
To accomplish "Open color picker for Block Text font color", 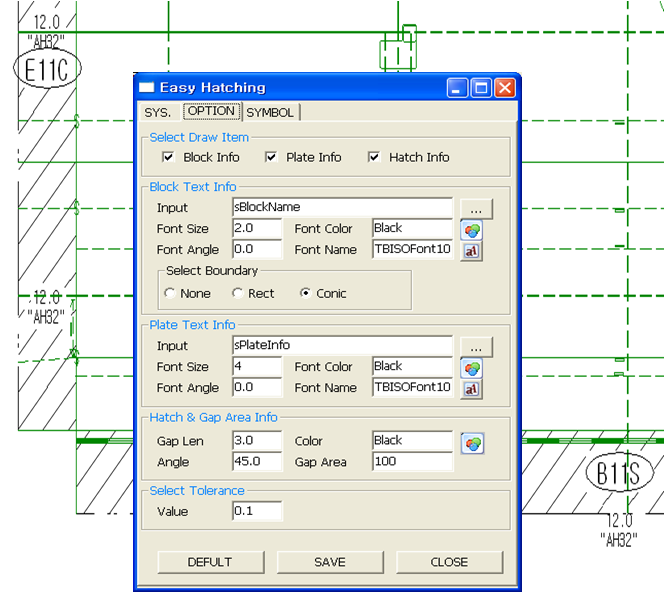I will click(x=472, y=230).
